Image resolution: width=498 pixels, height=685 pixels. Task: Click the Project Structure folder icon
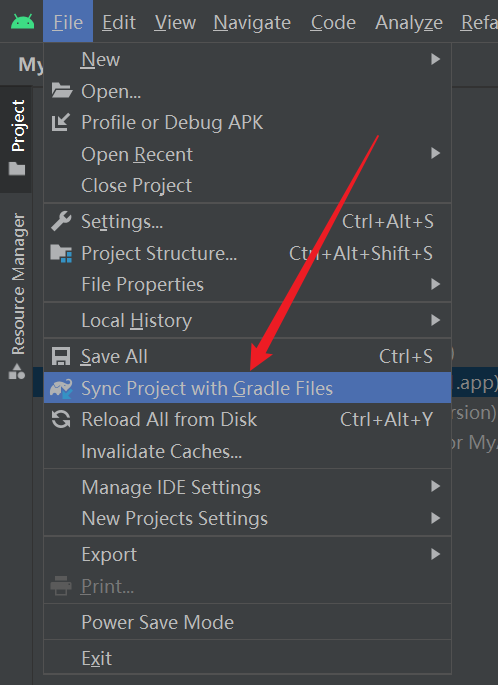pyautogui.click(x=61, y=253)
